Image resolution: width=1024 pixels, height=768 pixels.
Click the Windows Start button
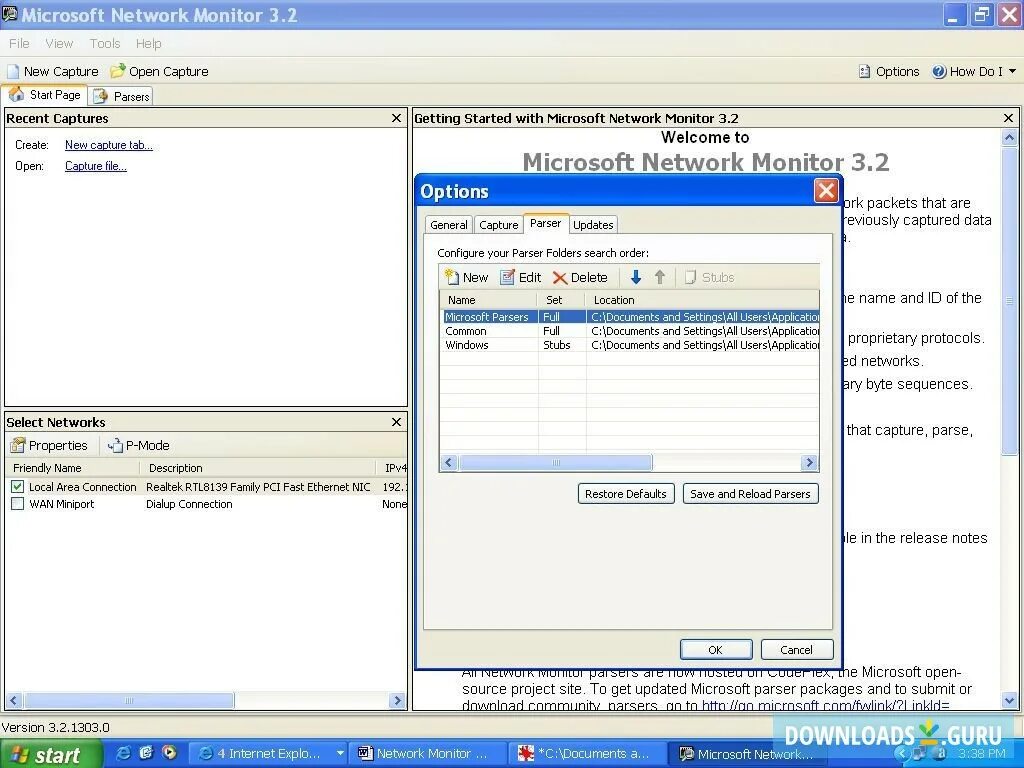point(50,754)
